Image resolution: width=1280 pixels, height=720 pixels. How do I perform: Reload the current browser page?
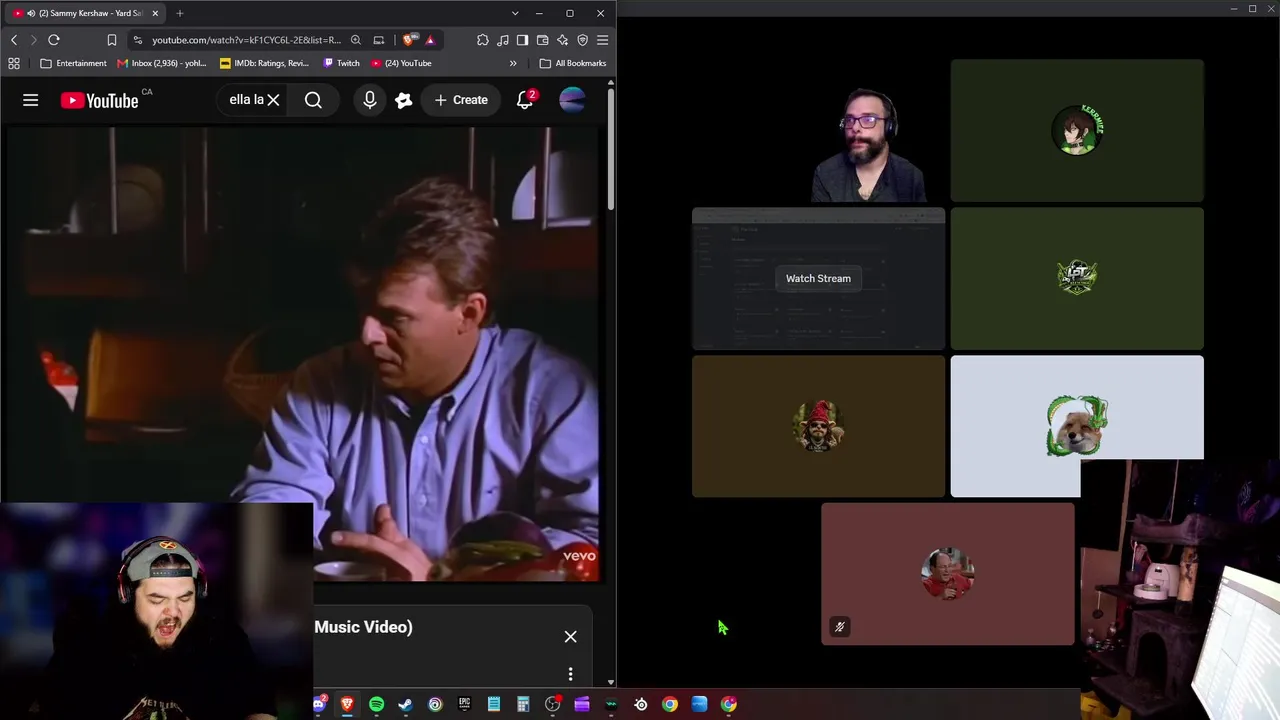(x=54, y=40)
